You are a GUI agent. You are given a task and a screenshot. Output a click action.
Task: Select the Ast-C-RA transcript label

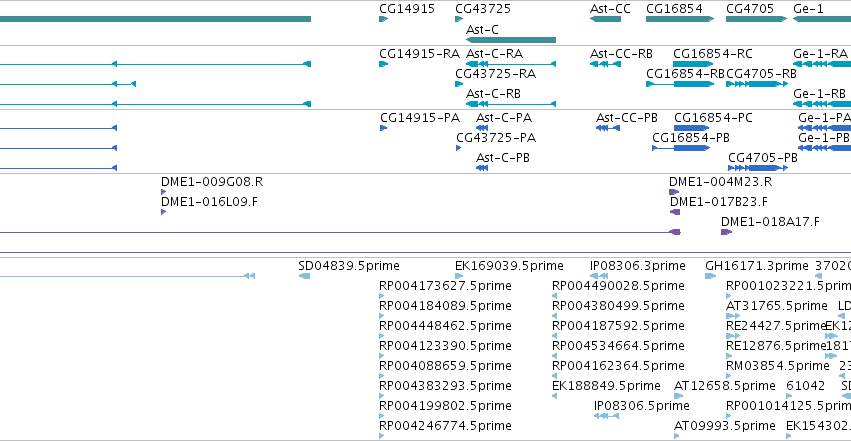click(494, 54)
